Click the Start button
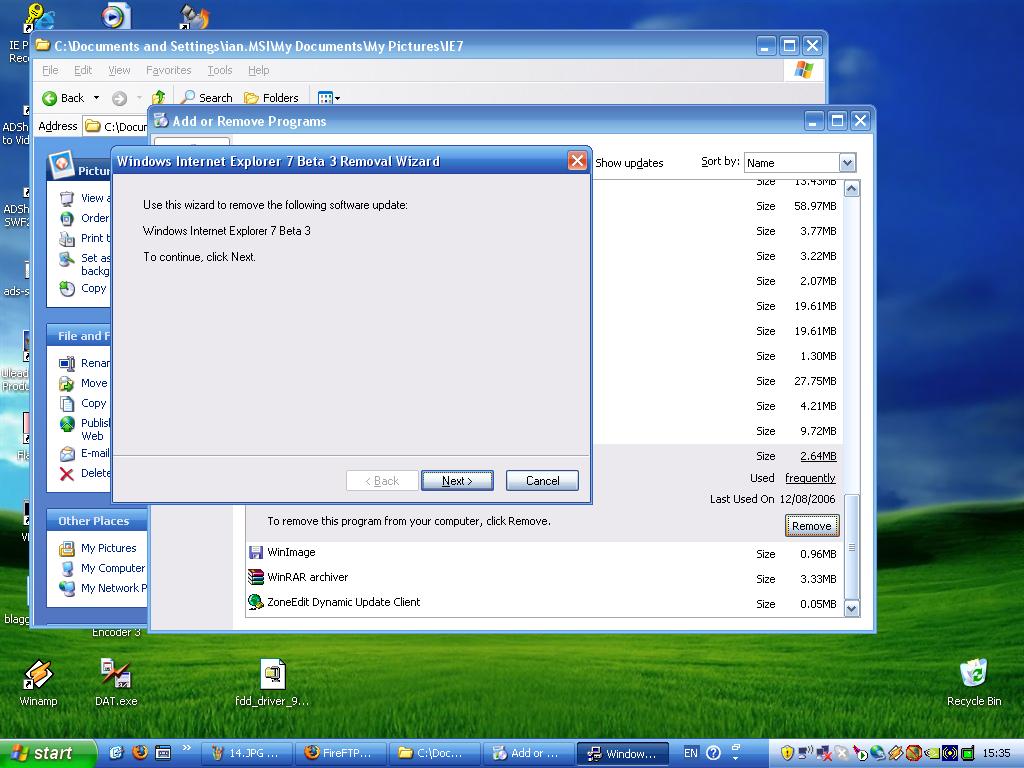 (48, 753)
